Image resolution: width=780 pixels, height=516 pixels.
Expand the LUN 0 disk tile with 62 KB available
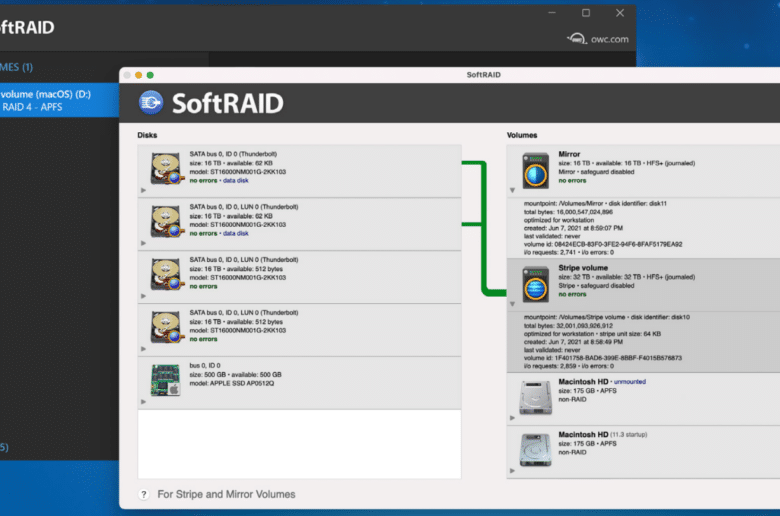[x=143, y=243]
